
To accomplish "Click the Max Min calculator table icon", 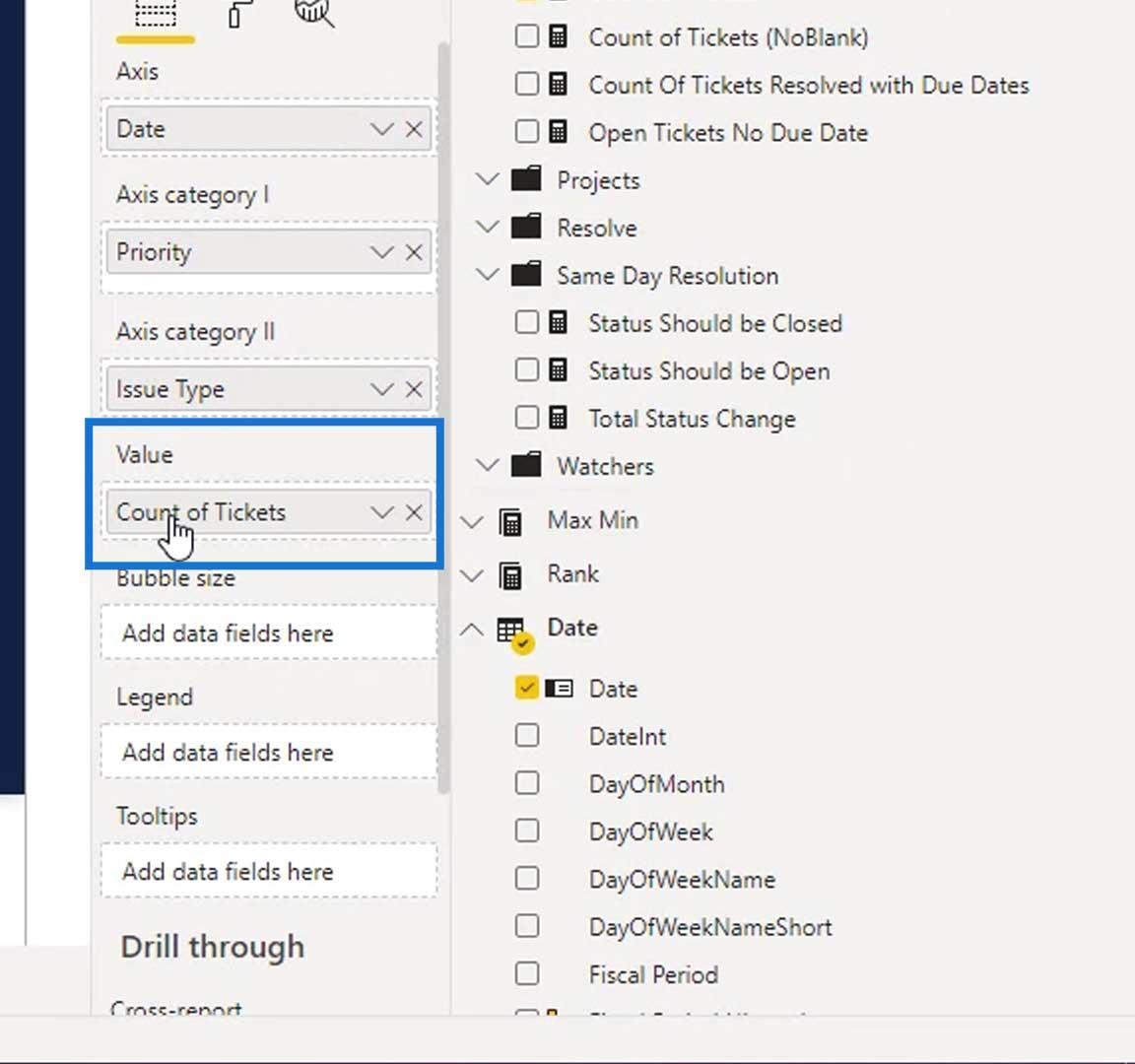I will 511,522.
